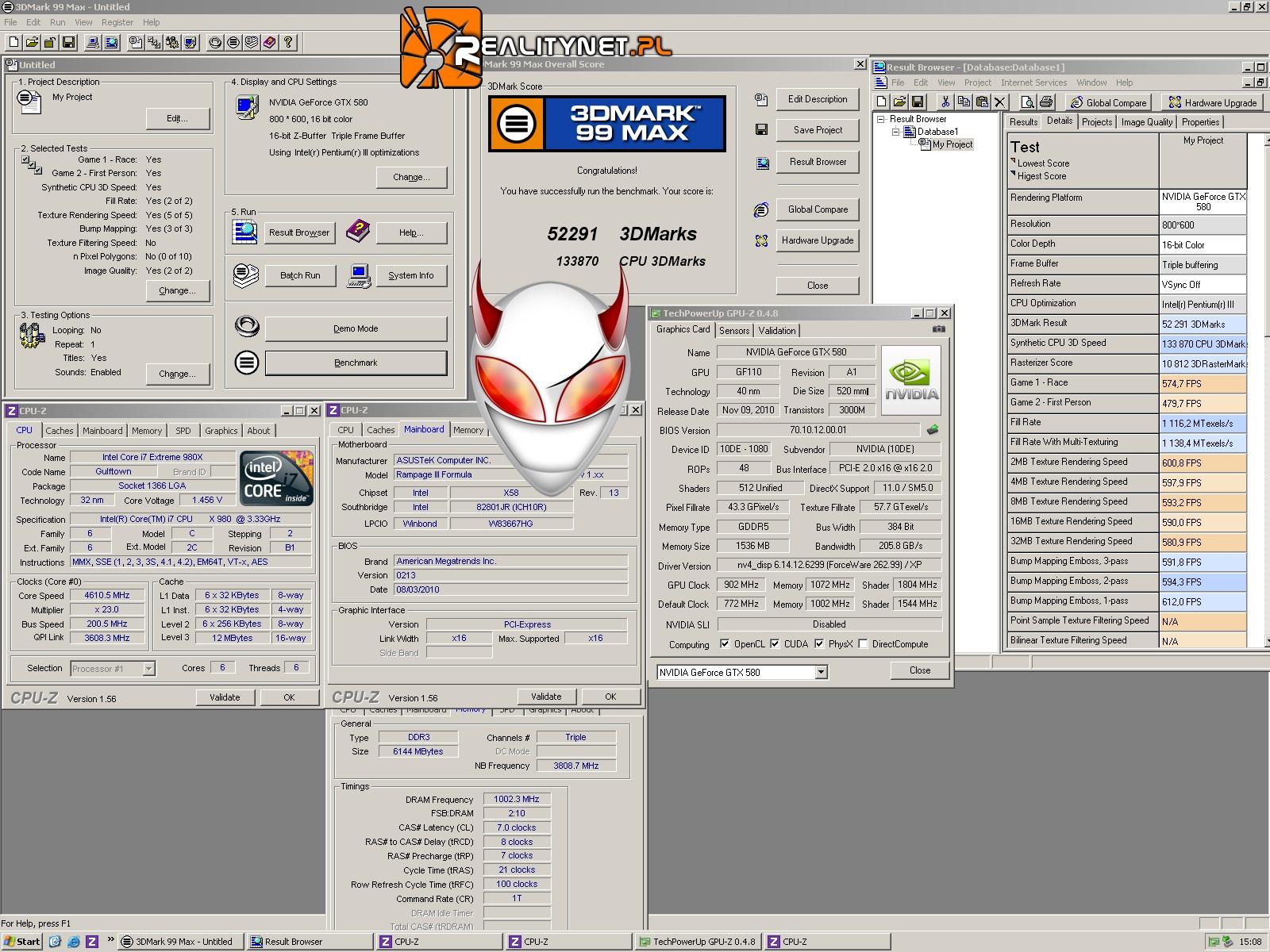
Task: Click Result Browser magnifier icon in 3DMark toolbar
Action: 111,42
